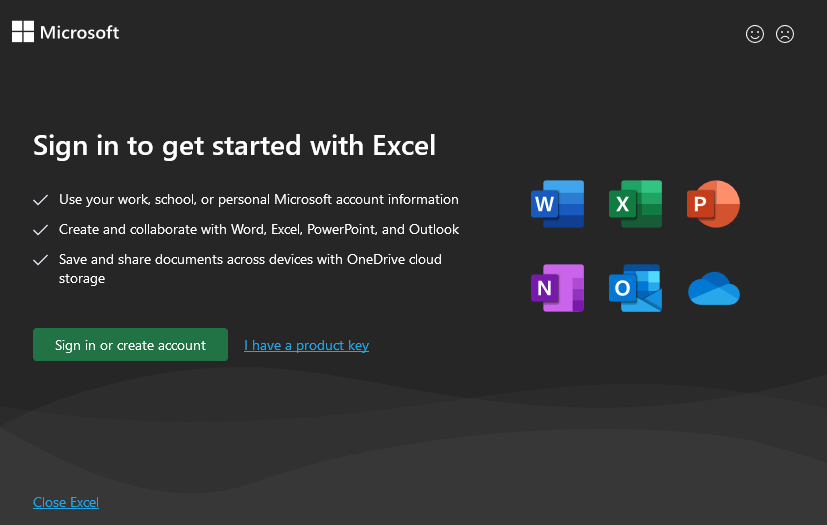Viewport: 827px width, 525px height.
Task: Click the Microsoft logo
Action: (66, 32)
